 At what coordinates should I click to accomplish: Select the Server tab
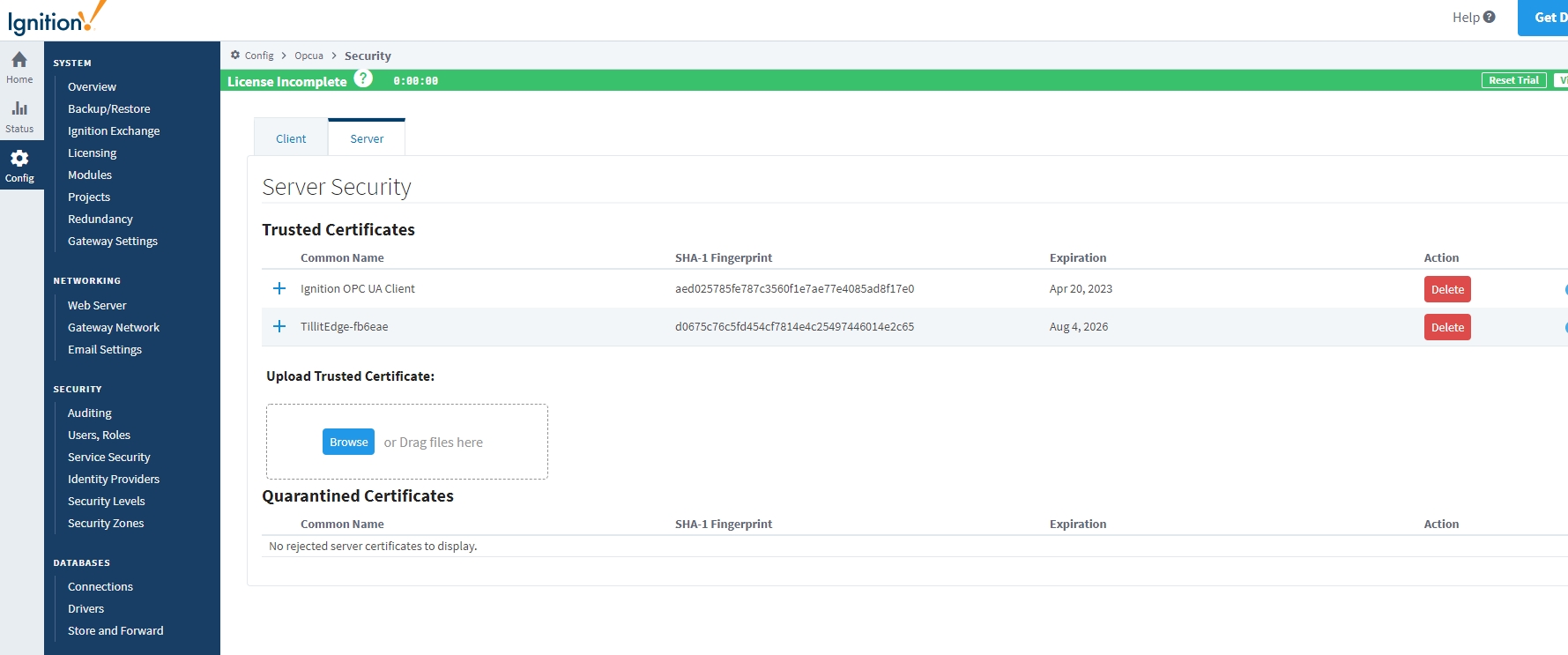click(367, 138)
